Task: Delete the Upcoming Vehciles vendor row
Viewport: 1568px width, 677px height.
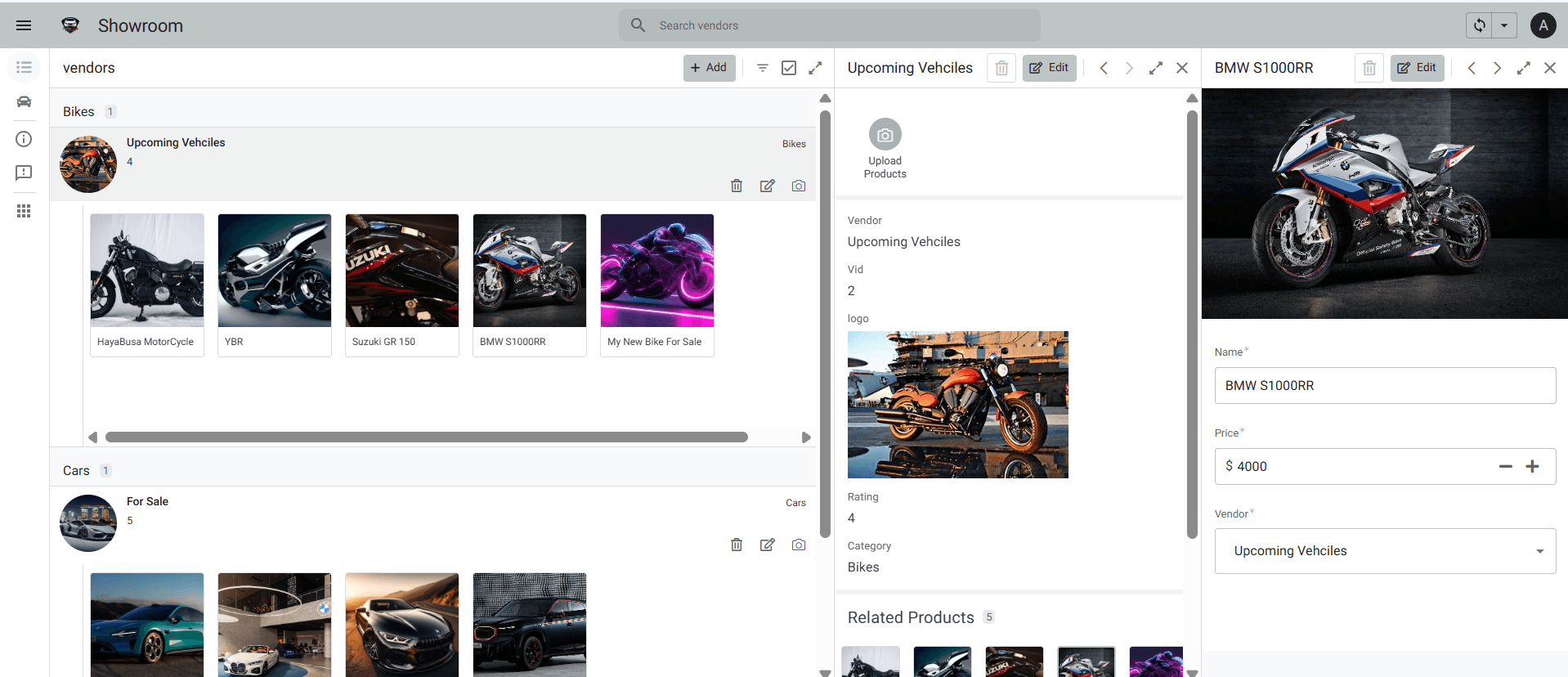Action: point(736,186)
